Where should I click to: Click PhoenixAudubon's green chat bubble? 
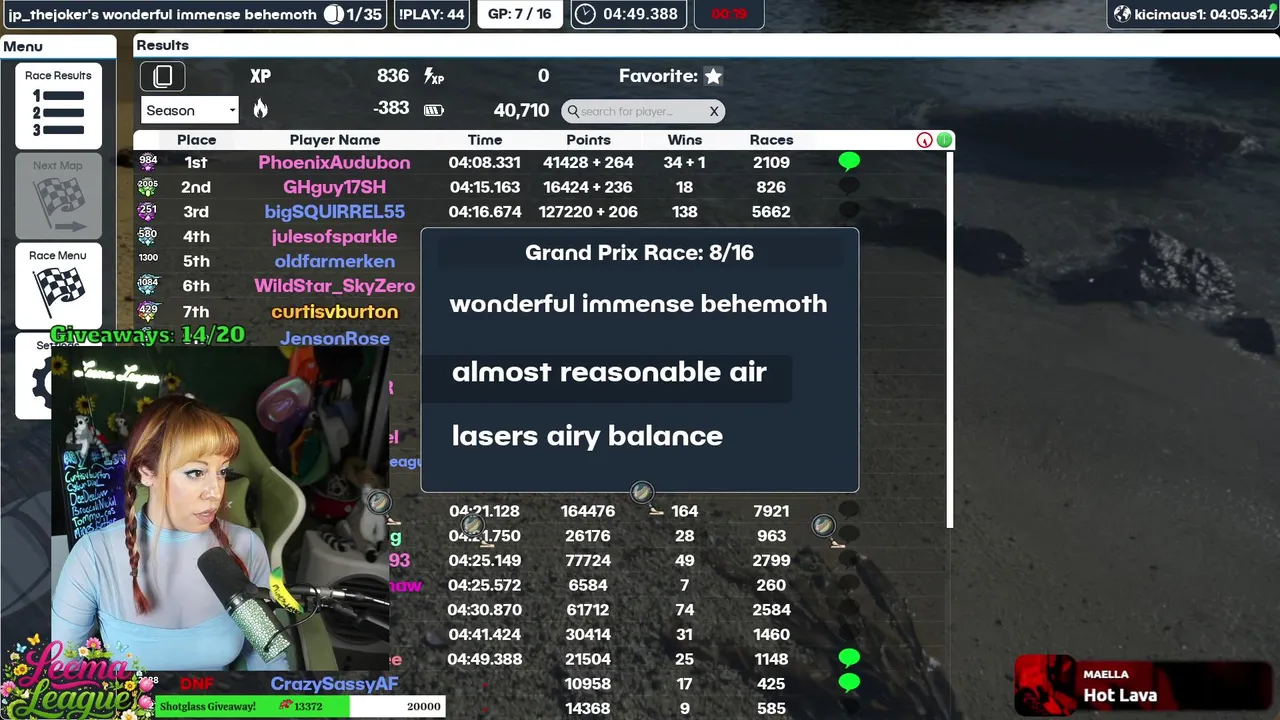[x=849, y=161]
